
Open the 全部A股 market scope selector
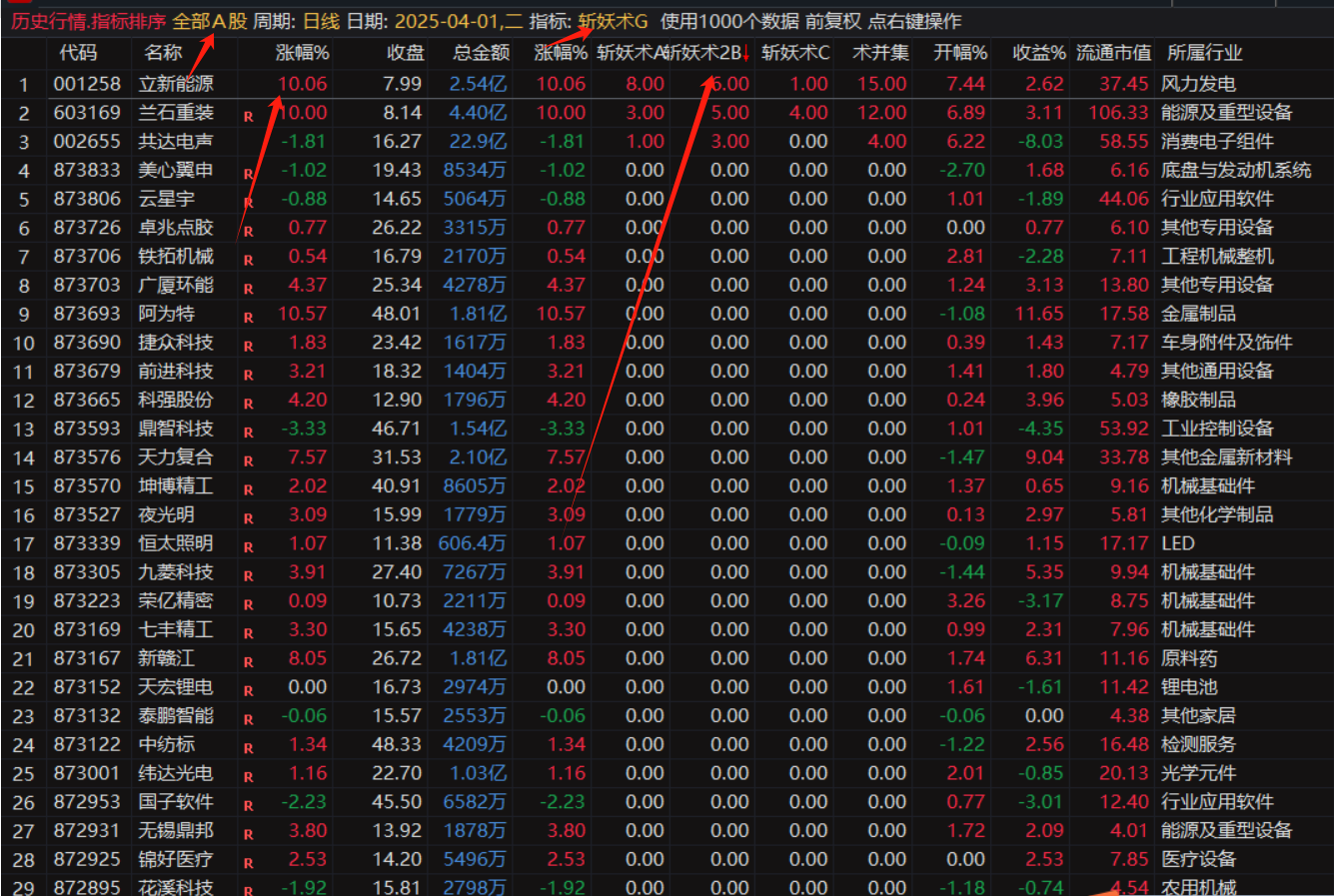(209, 21)
